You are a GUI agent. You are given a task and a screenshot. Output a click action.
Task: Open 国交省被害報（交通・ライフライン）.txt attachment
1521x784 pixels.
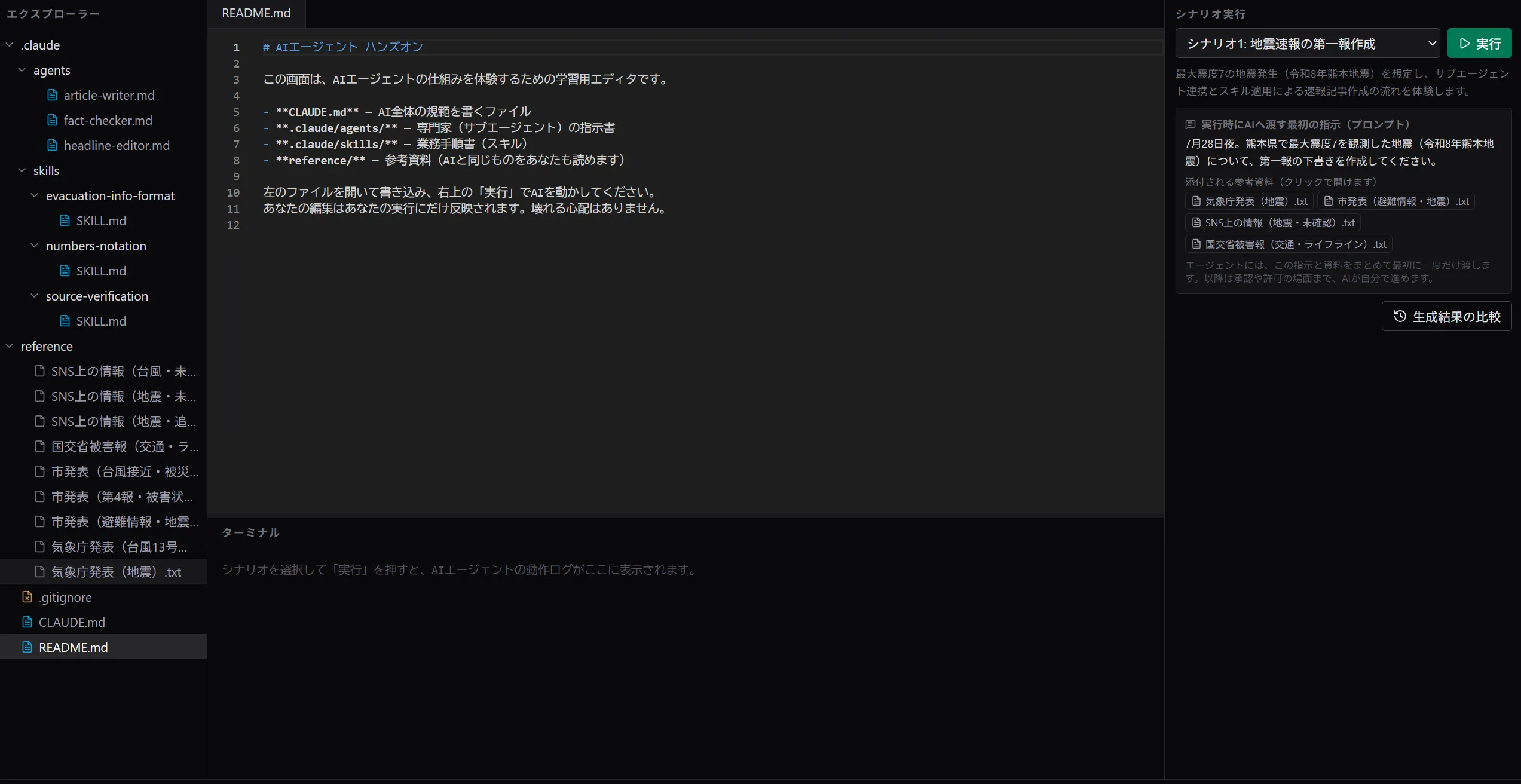click(1289, 244)
